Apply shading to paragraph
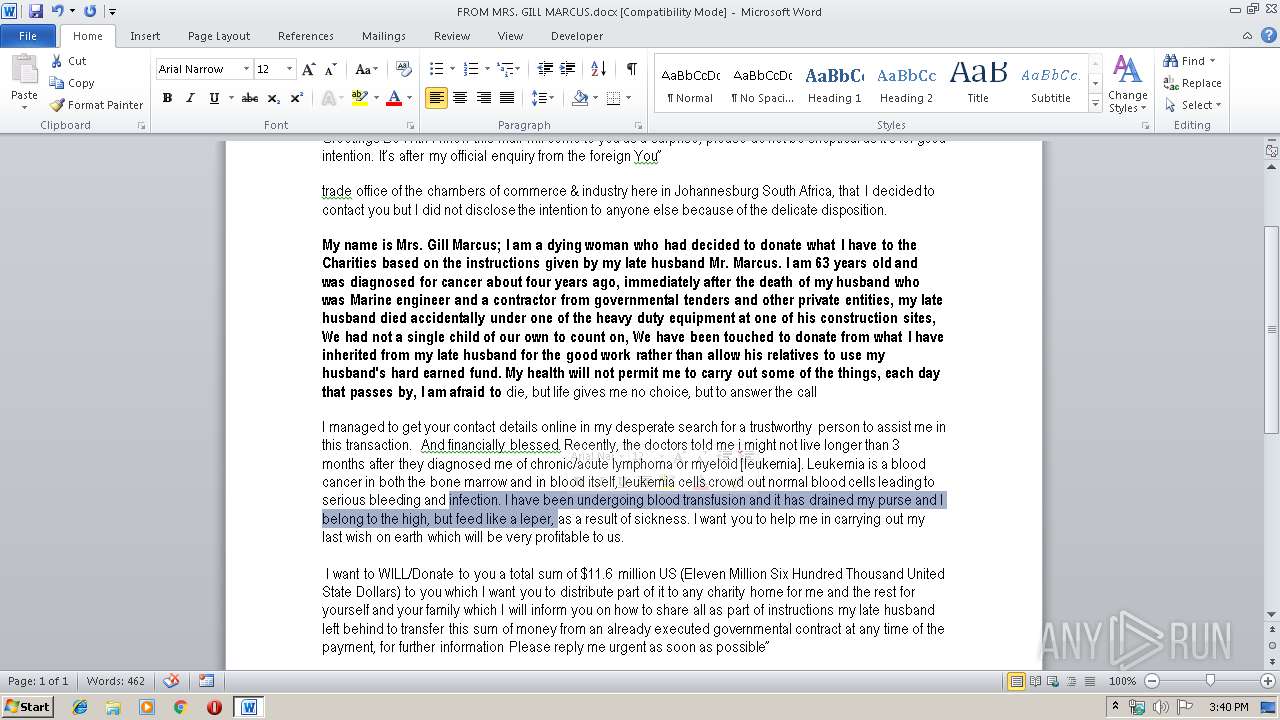The height and width of the screenshot is (720, 1280). pos(580,98)
